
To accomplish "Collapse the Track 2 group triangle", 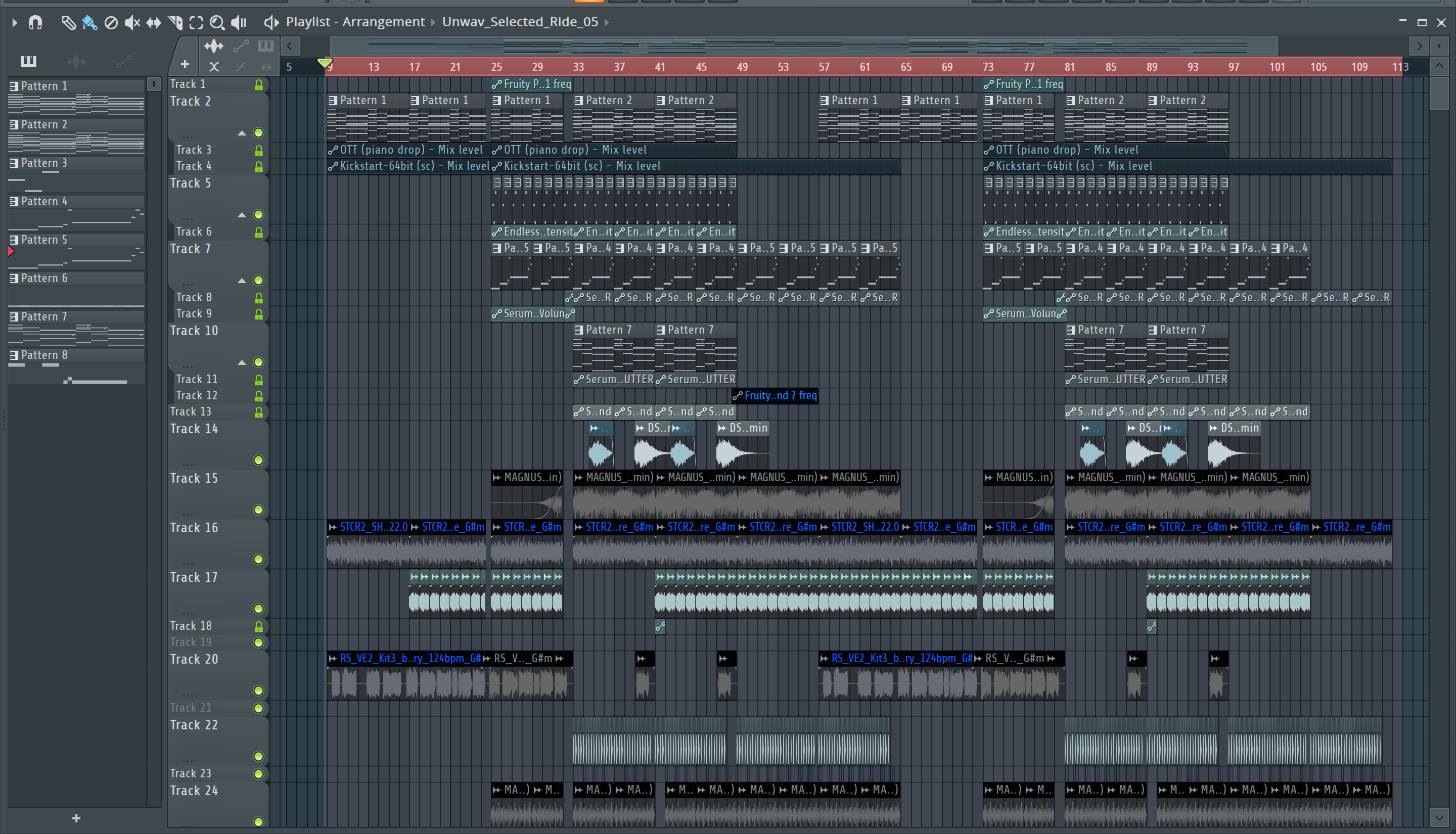I will coord(242,133).
